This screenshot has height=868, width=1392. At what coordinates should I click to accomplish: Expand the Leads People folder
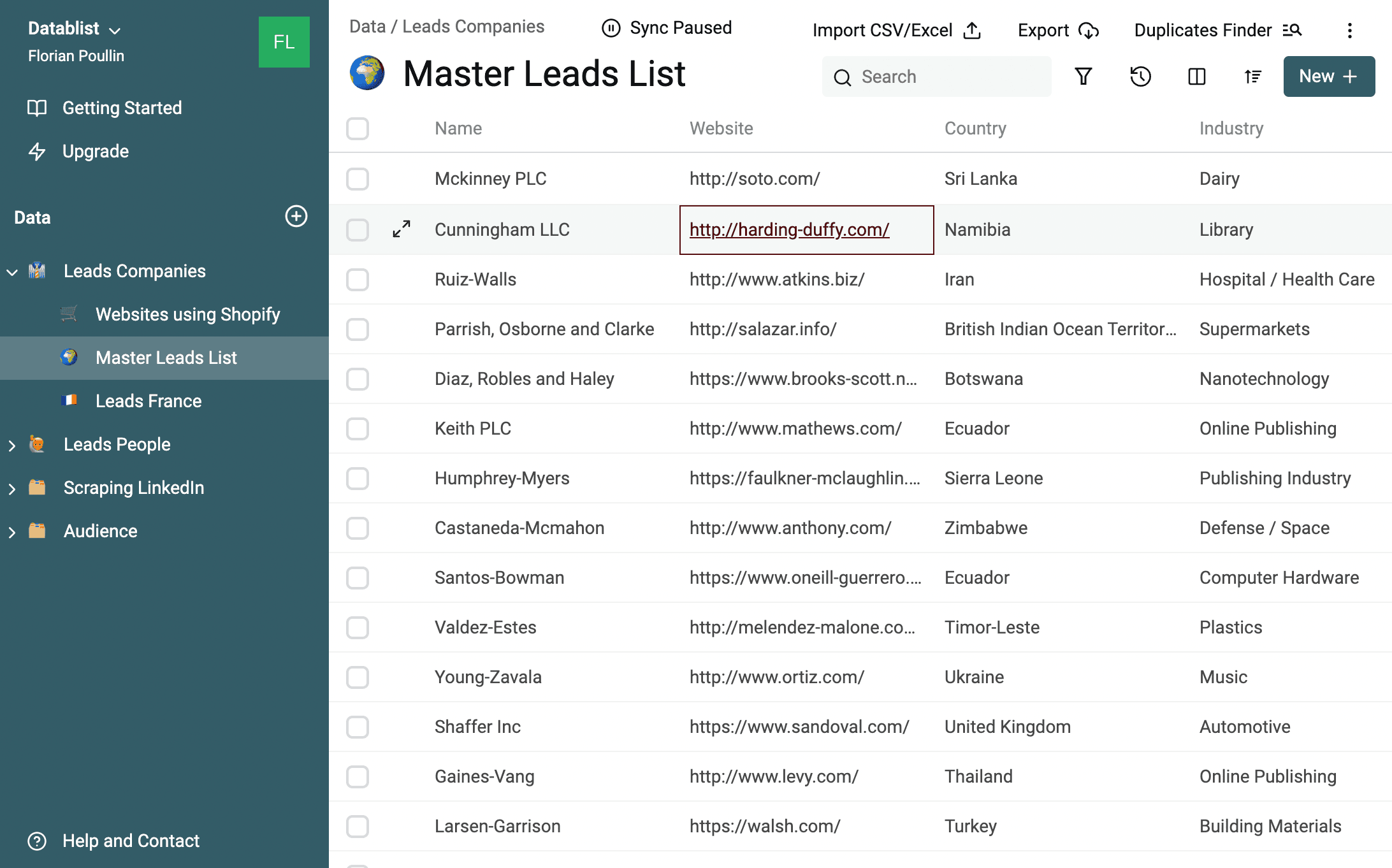(12, 445)
